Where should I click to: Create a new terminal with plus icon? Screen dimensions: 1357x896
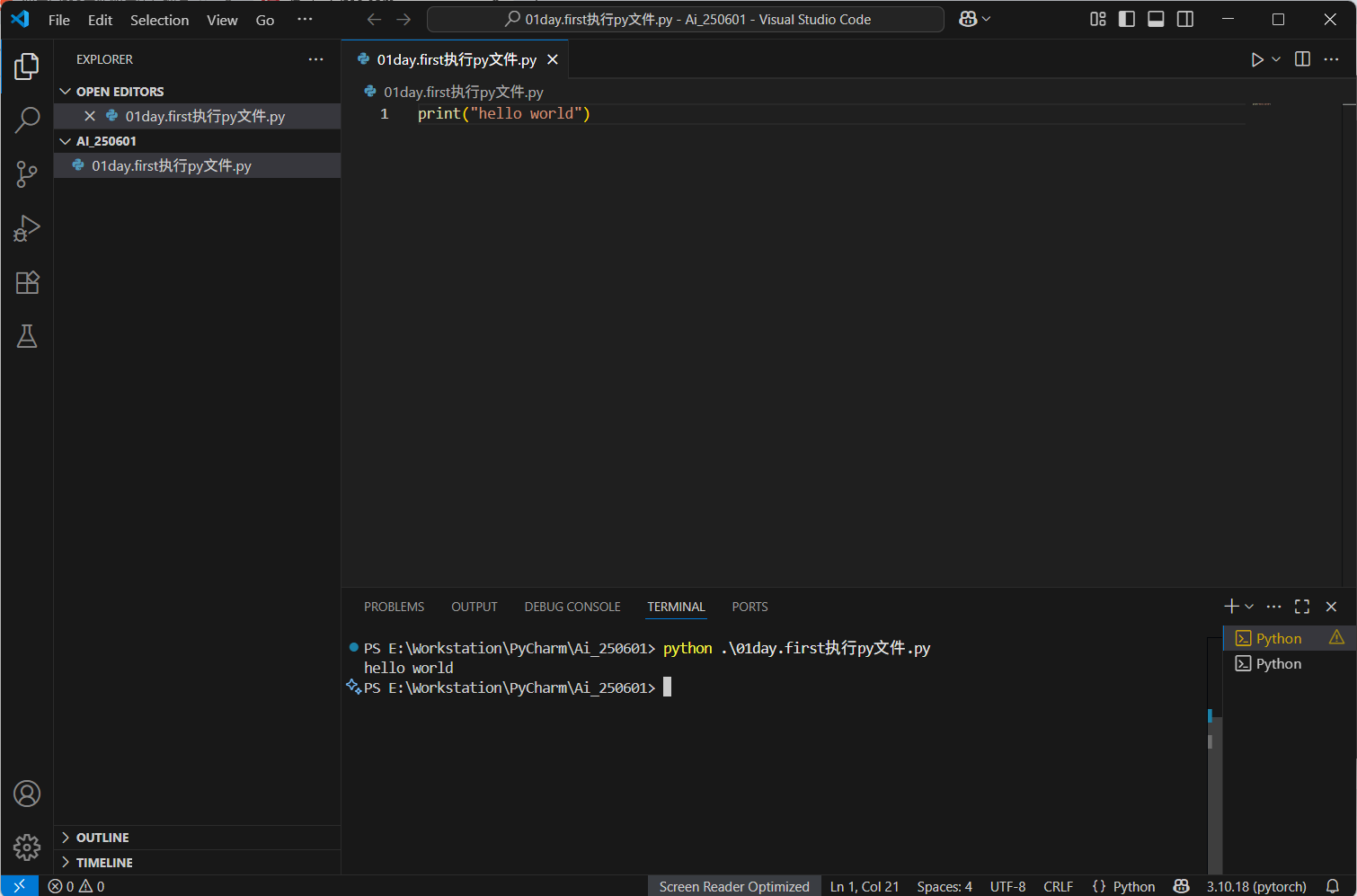1231,607
